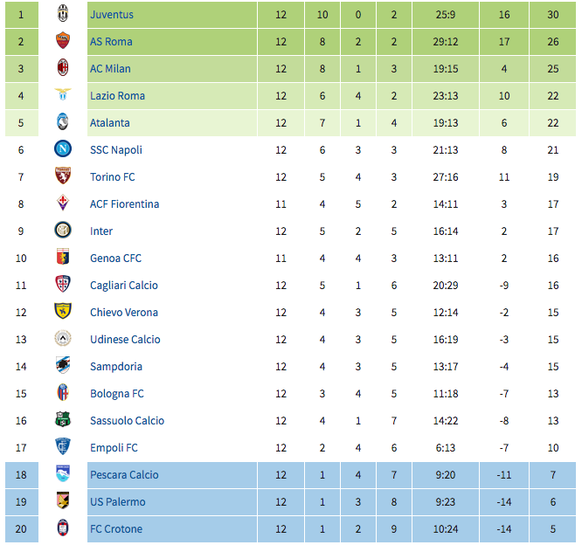Viewport: 582px width, 545px height.
Task: Click the Sampdoria club crest
Action: click(63, 366)
